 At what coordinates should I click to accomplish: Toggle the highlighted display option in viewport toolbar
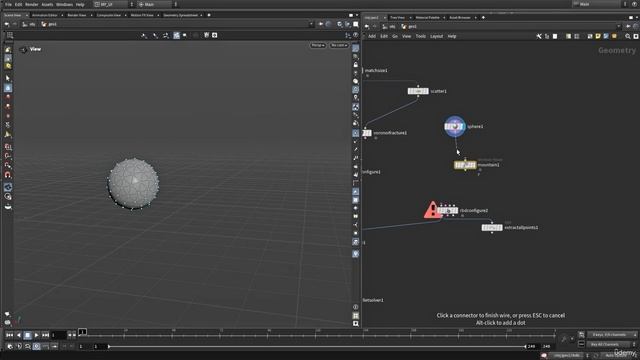176,36
